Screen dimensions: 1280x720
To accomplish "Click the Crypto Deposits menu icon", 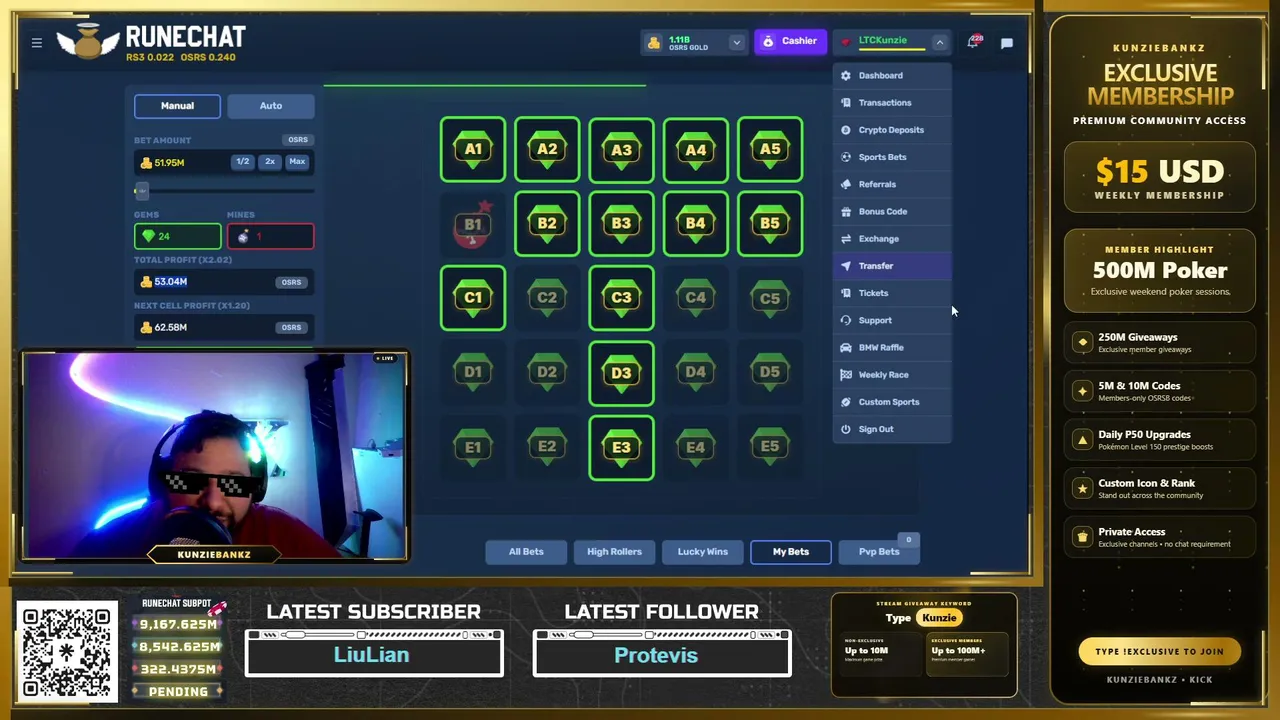I will tap(846, 130).
